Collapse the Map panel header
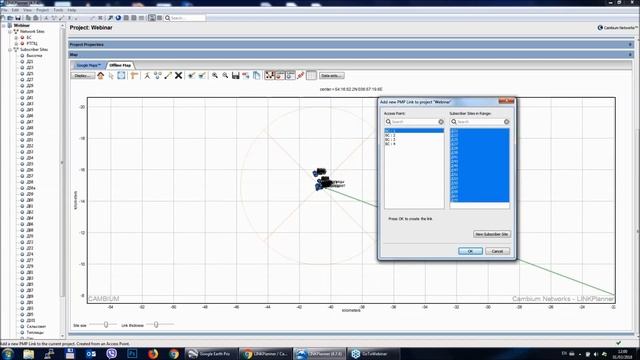Image resolution: width=640 pixels, height=360 pixels. tap(630, 55)
